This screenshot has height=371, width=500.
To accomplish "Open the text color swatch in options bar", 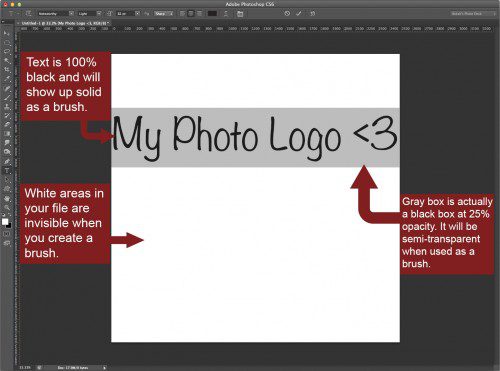I will tap(212, 14).
